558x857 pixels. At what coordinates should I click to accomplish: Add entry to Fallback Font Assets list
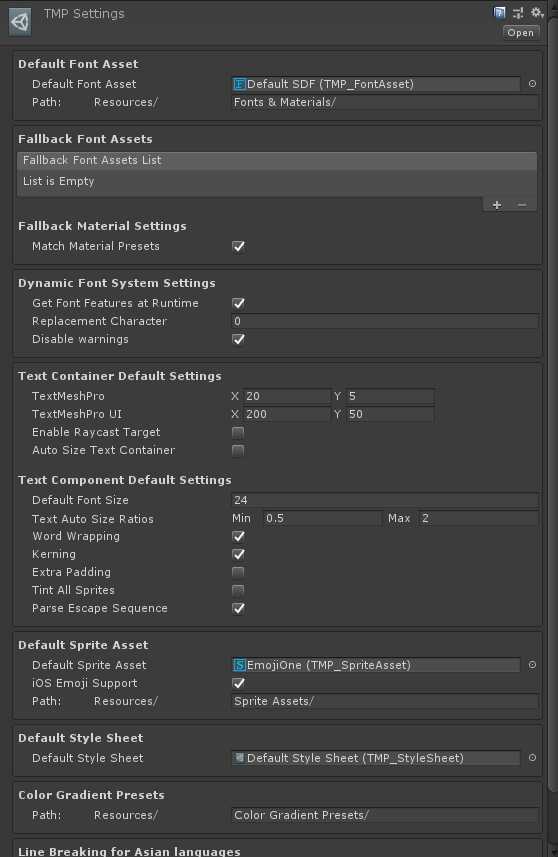[x=497, y=205]
